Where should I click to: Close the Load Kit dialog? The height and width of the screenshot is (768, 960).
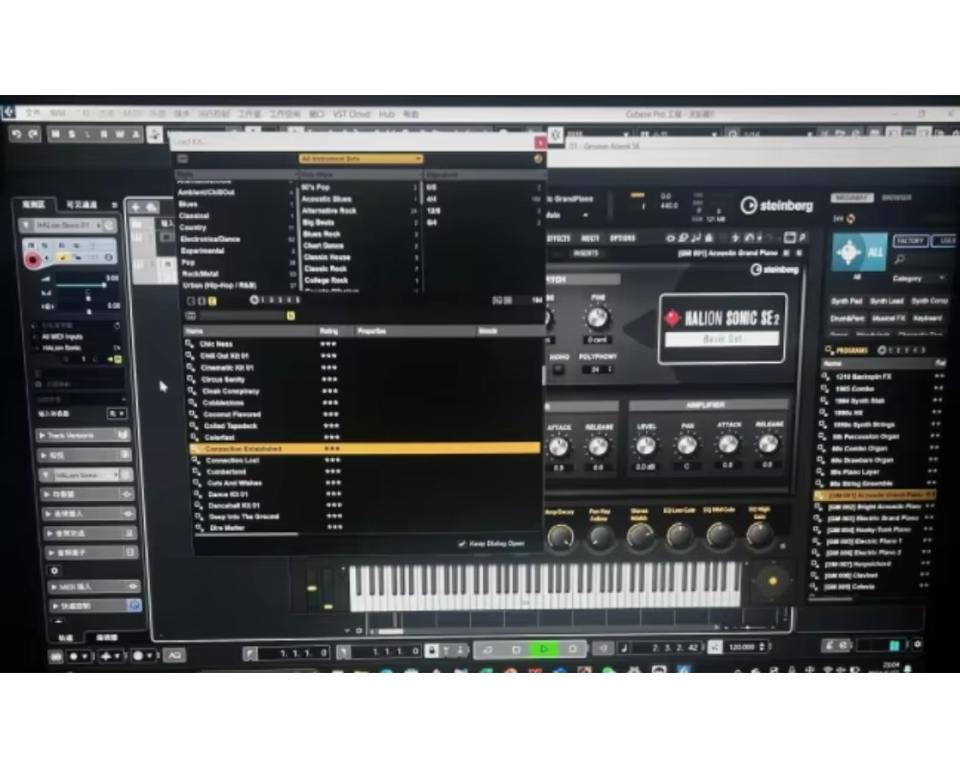pos(540,143)
